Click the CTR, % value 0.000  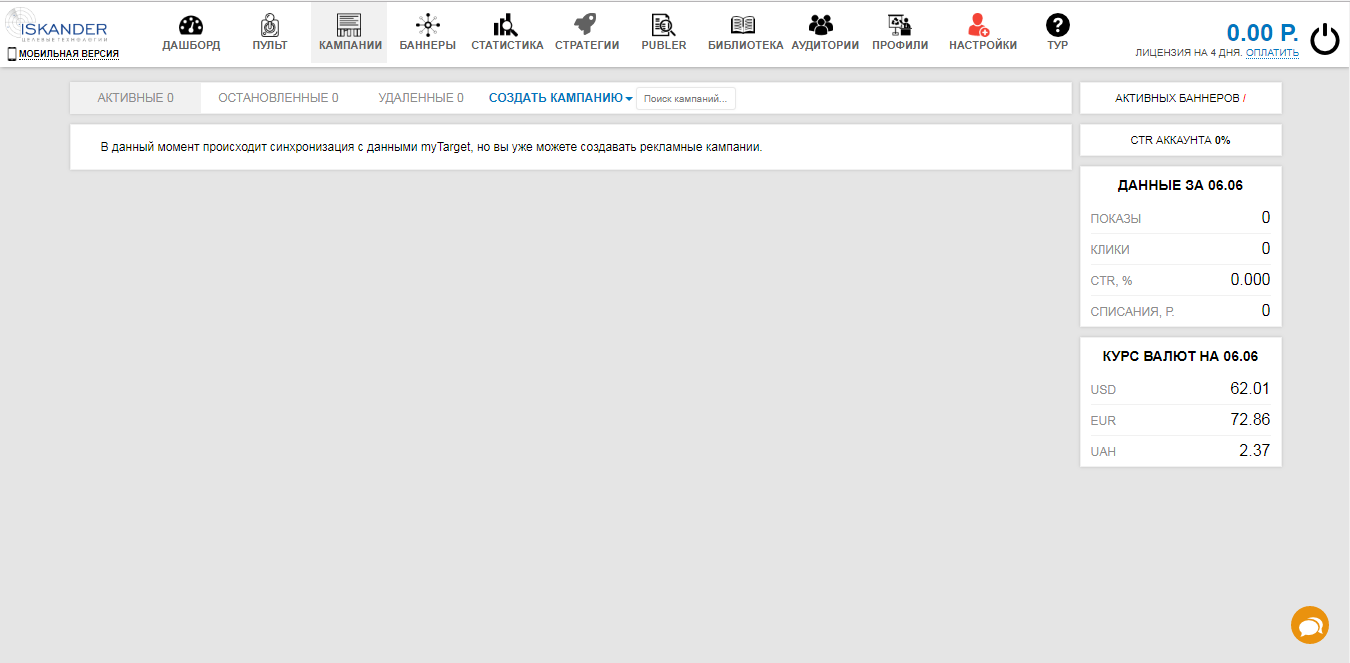(x=1250, y=280)
